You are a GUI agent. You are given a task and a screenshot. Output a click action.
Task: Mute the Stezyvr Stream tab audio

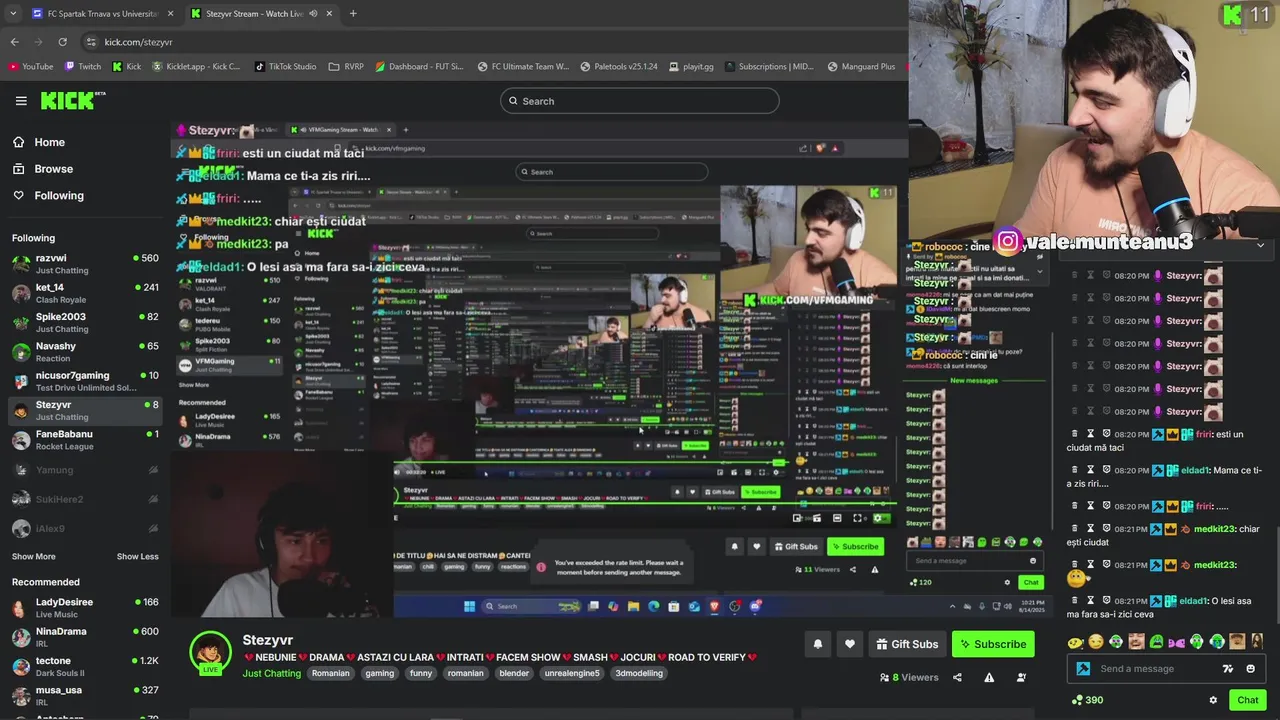[x=314, y=14]
